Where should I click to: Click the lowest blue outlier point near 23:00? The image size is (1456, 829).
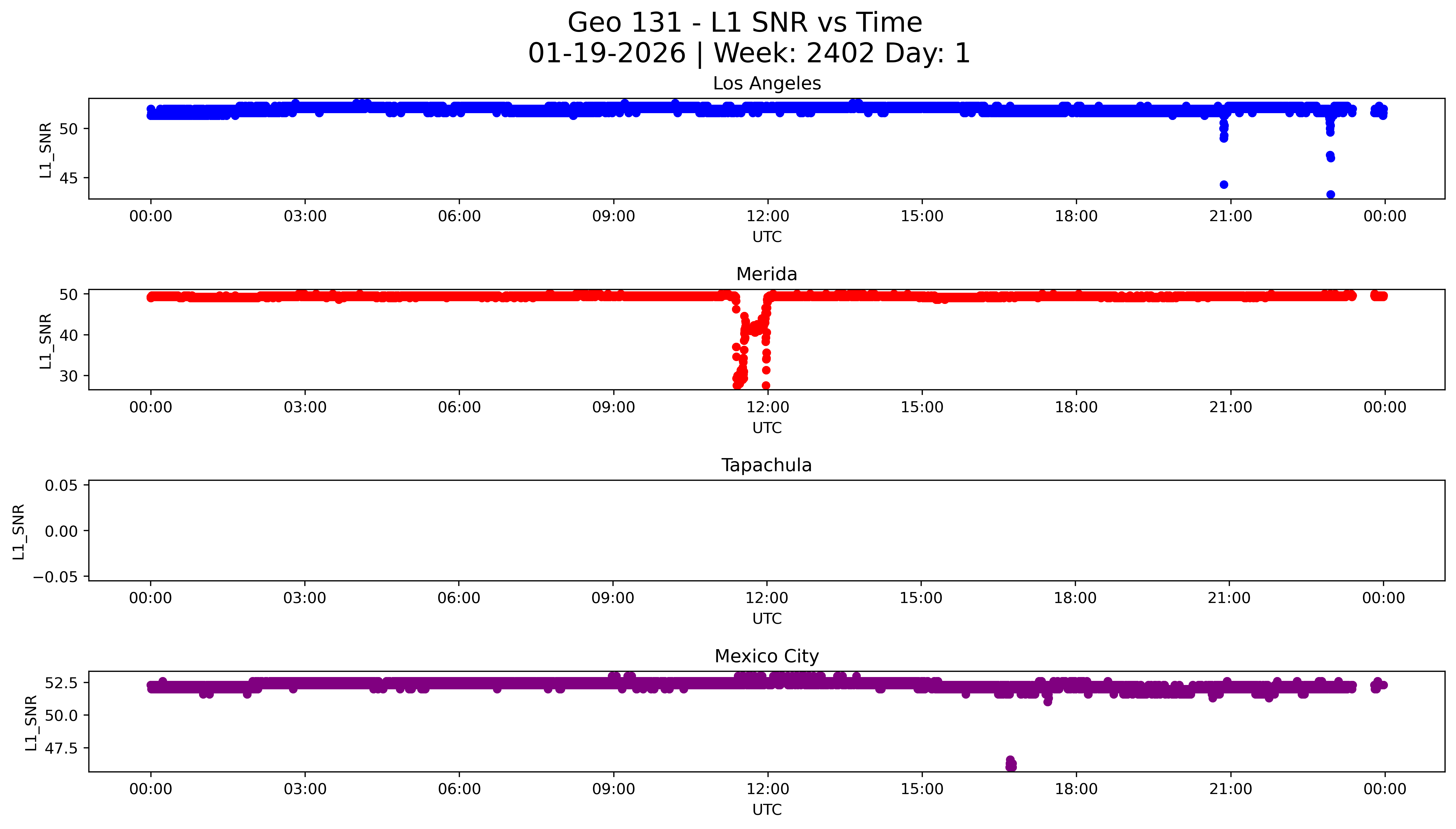coord(1330,195)
